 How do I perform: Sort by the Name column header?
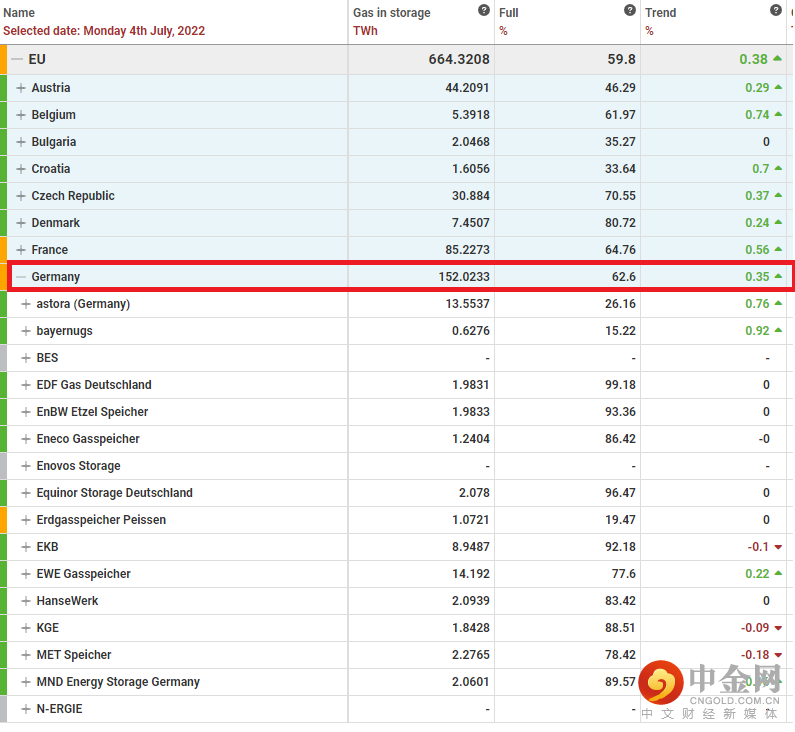click(20, 13)
